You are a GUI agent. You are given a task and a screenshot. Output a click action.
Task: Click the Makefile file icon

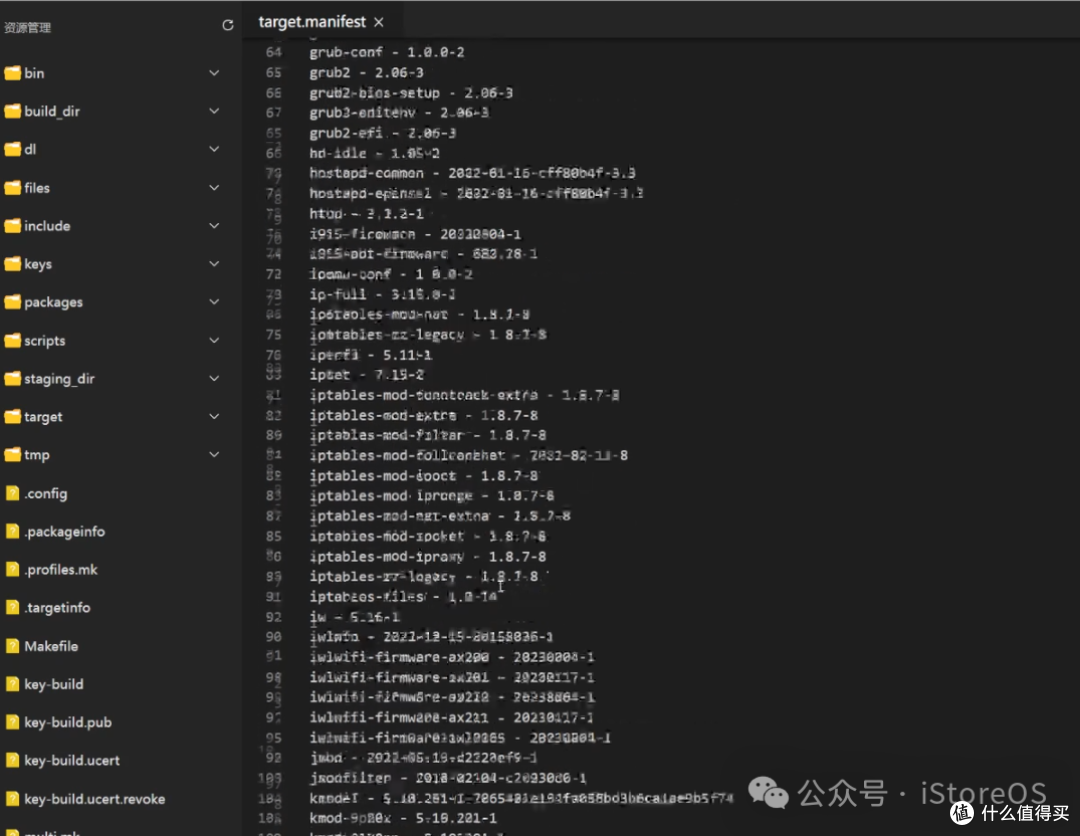12,646
